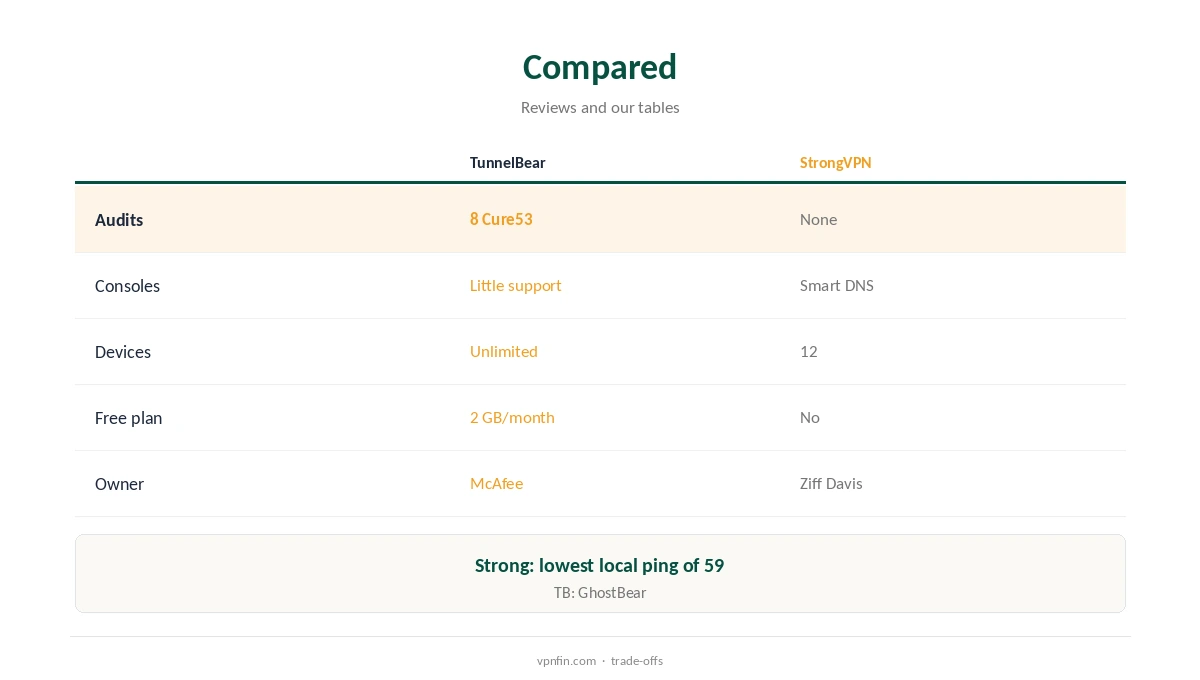Click the 'Ziff Davis' owner cell

[x=831, y=483]
